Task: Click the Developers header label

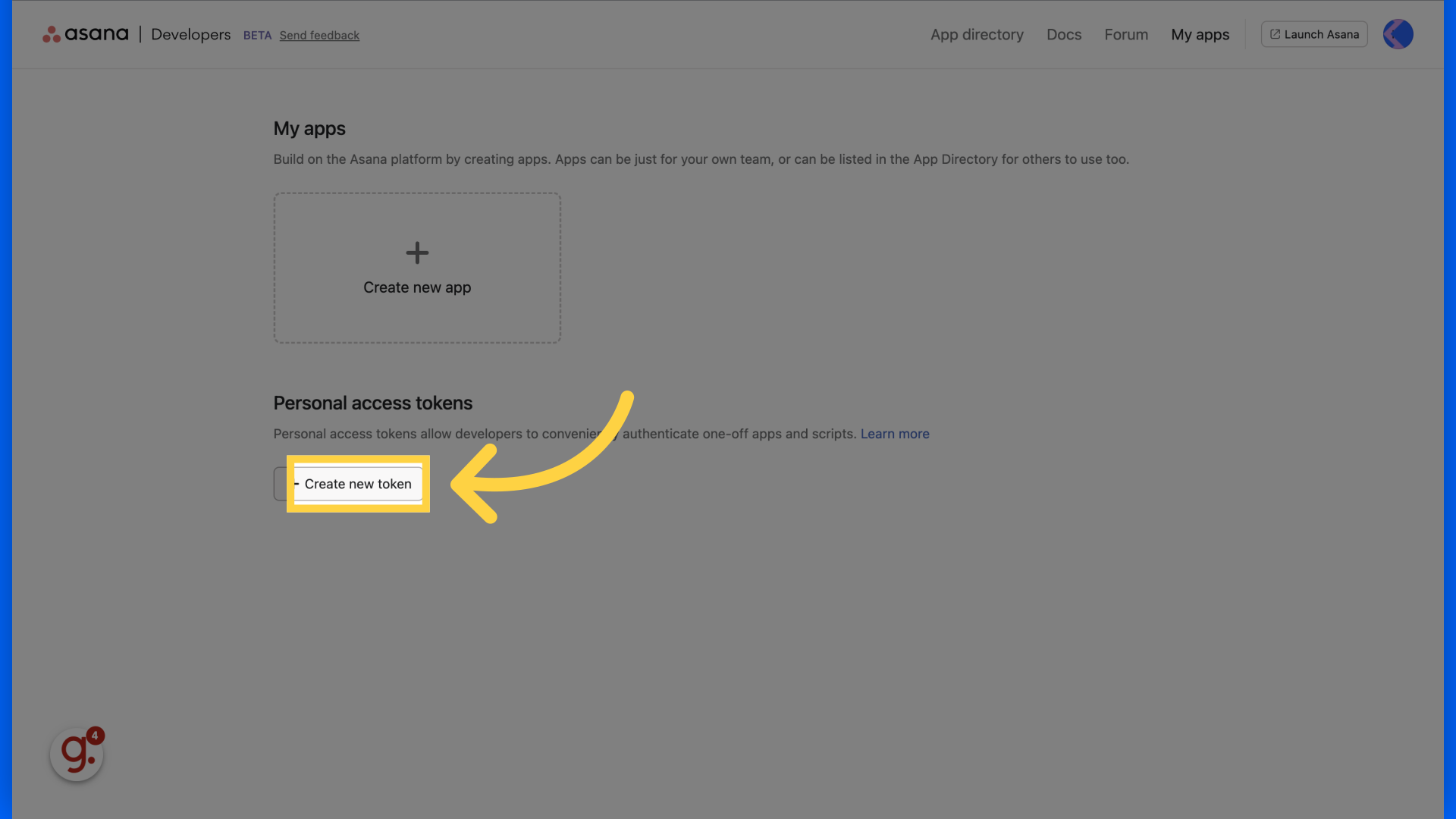Action: click(190, 35)
